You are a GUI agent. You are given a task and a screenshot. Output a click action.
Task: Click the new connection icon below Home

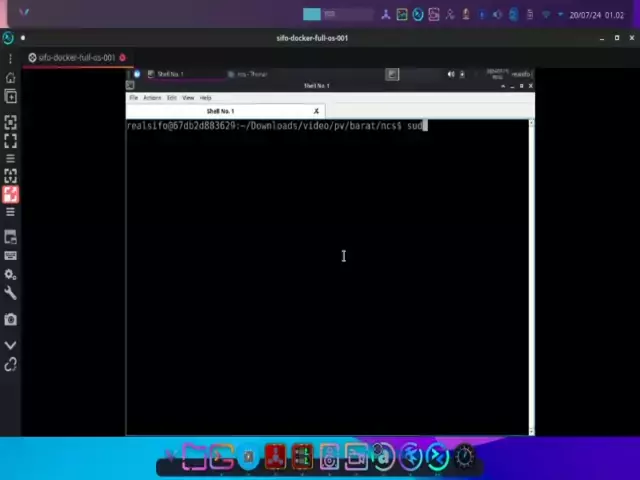point(10,97)
